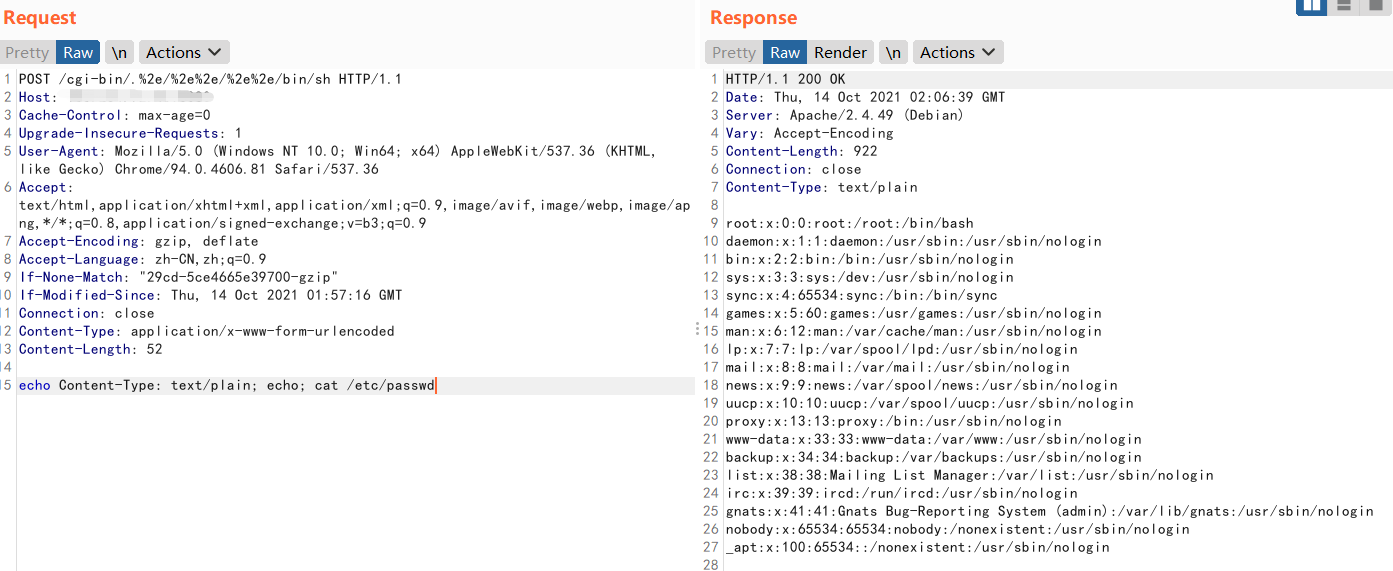Click the backup:x:34:34 passwd entry
The image size is (1393, 571).
coord(934,457)
